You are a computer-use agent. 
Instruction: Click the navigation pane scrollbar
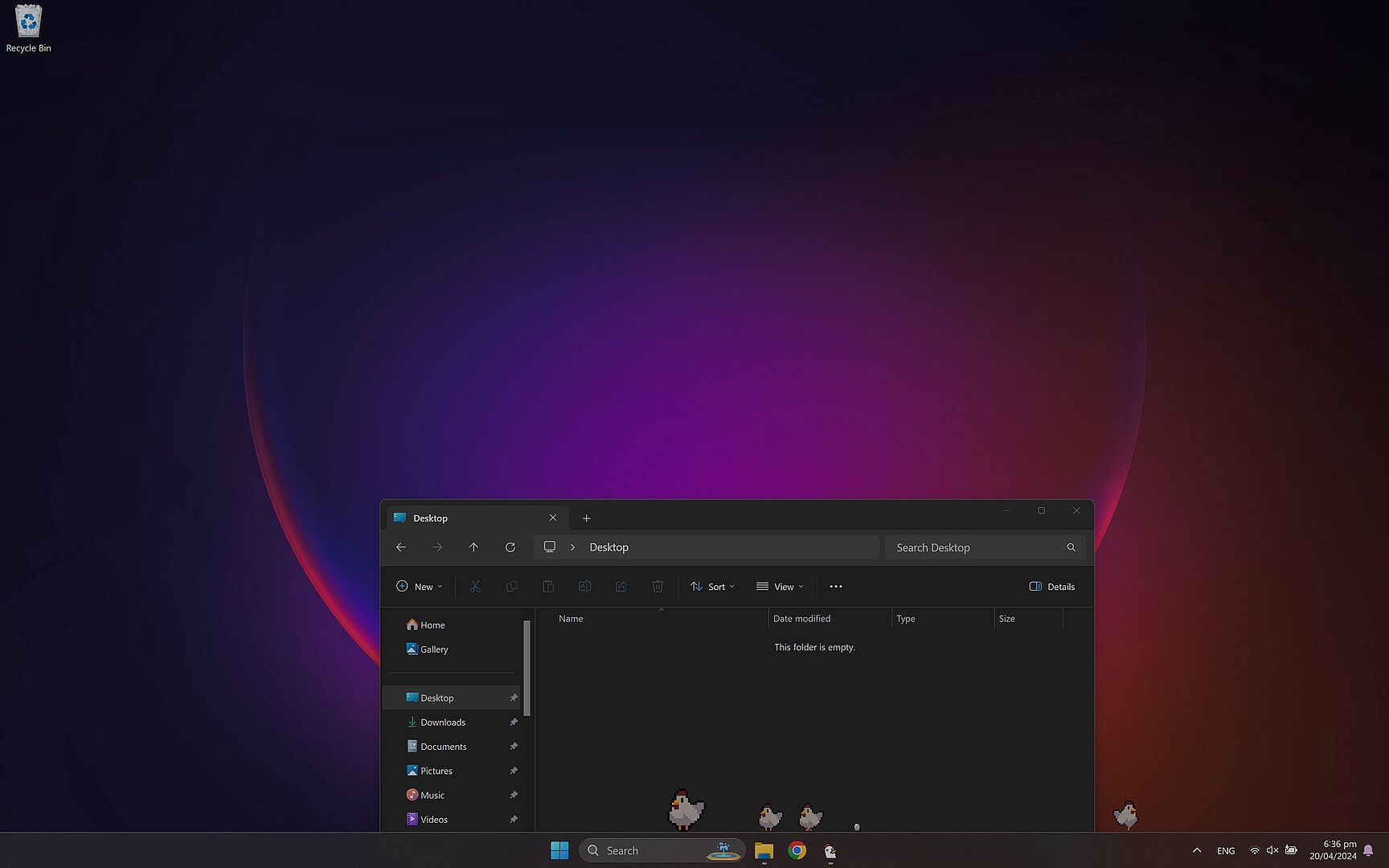[527, 668]
